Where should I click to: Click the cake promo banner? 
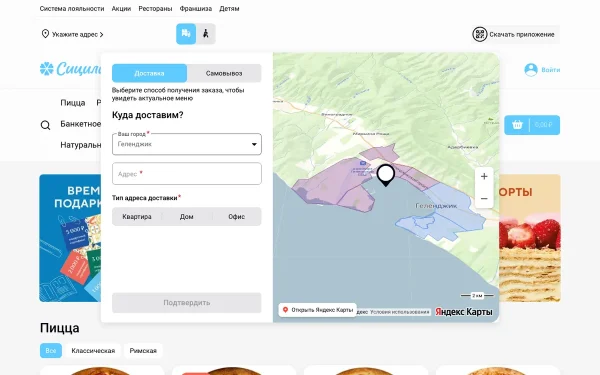[x=530, y=238]
